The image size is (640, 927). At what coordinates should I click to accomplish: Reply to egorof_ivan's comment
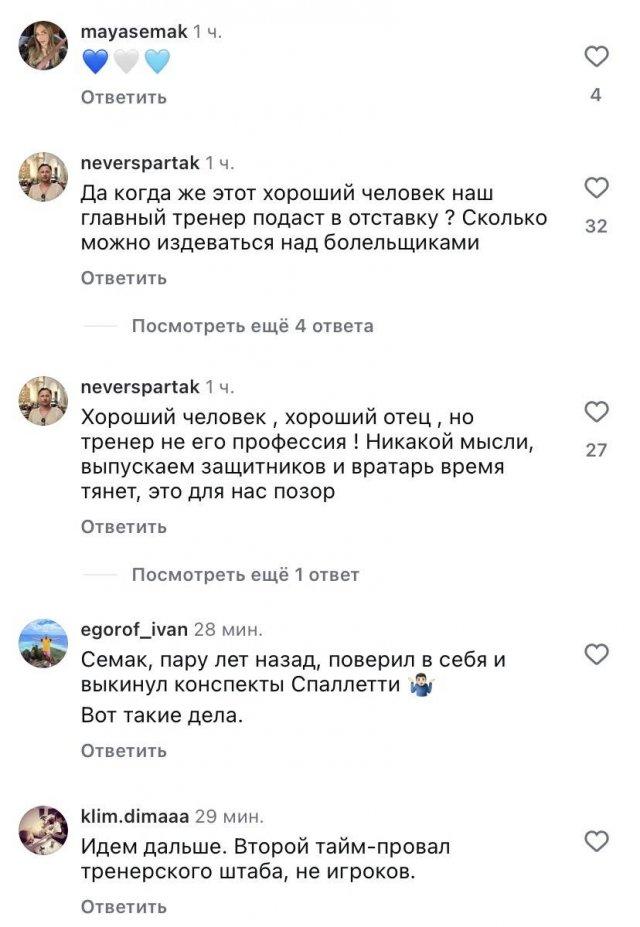tap(123, 750)
